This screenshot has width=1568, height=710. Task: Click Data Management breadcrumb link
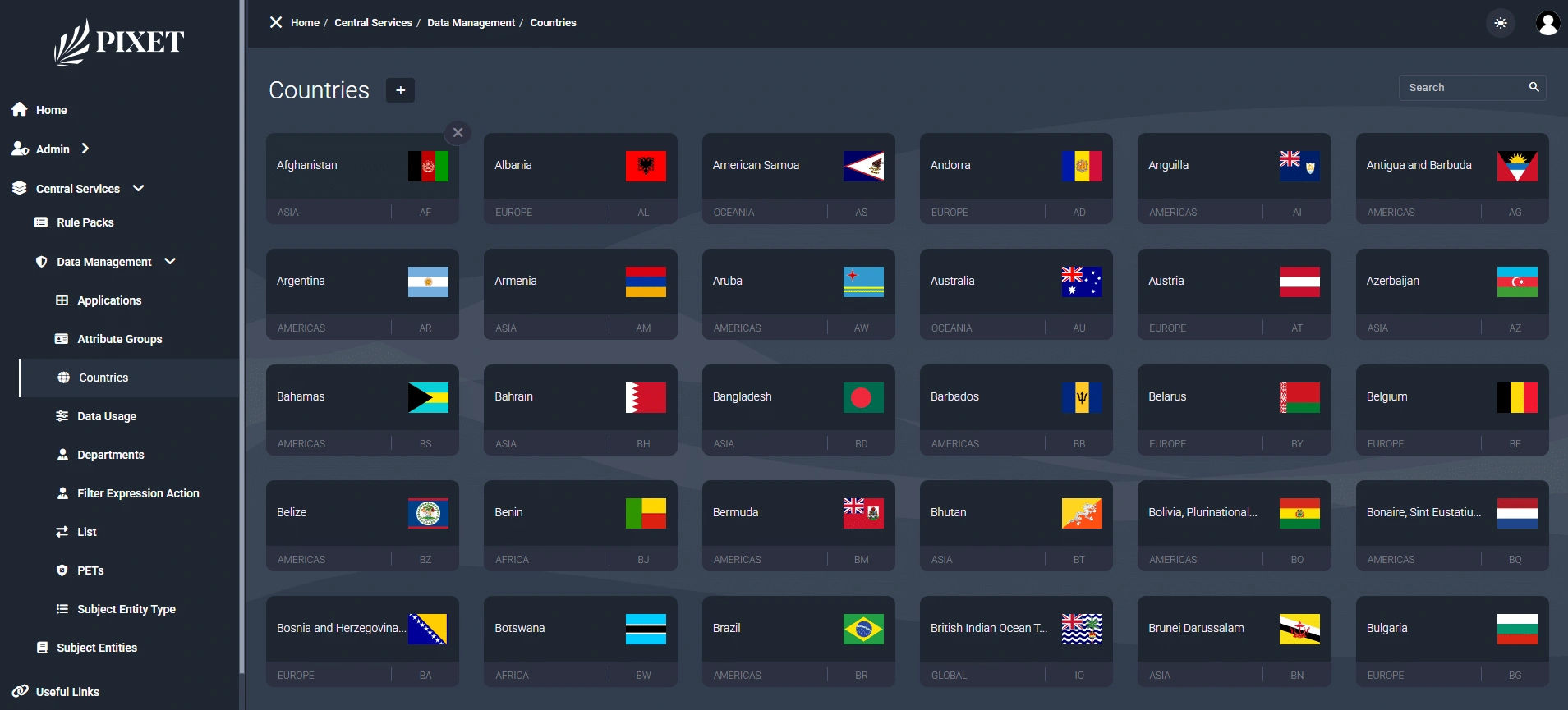471,23
